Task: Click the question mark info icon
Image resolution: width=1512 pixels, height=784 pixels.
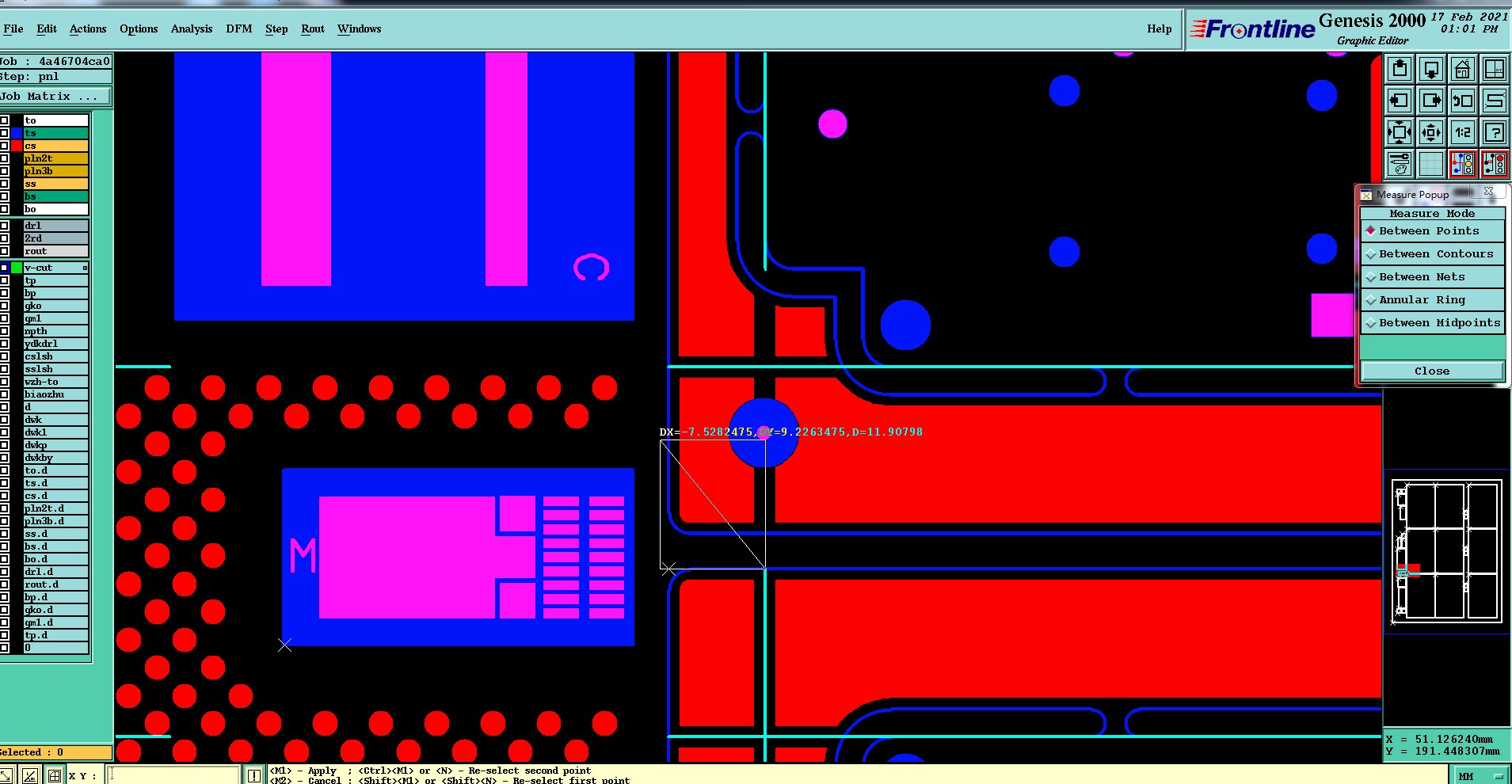Action: tap(1495, 132)
